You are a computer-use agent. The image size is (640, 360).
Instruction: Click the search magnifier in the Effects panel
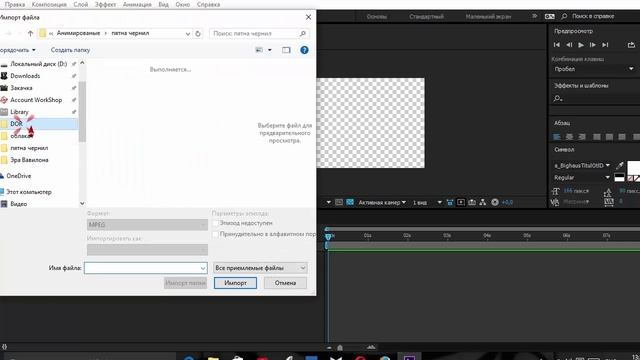coord(558,98)
